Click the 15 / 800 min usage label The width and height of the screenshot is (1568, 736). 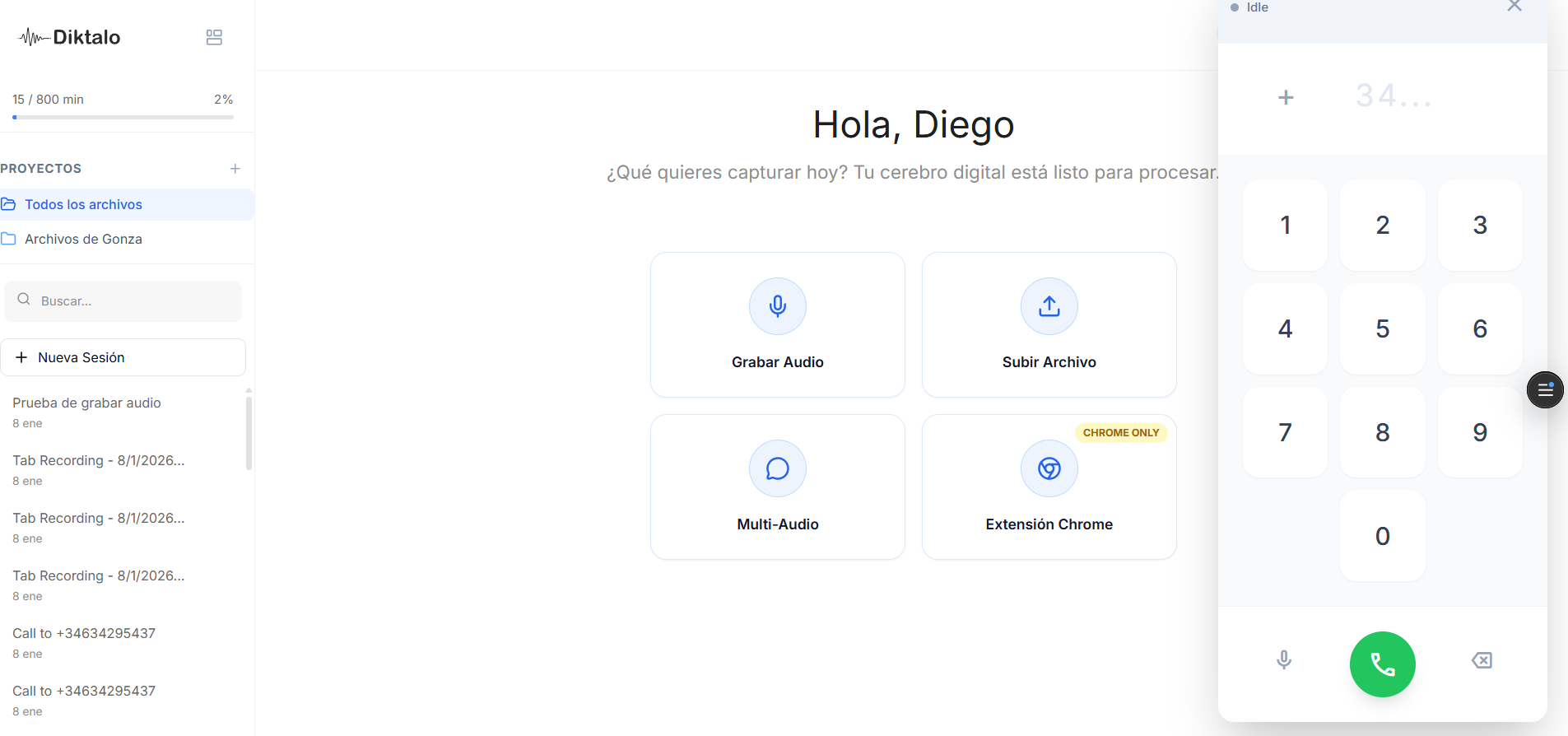pyautogui.click(x=48, y=100)
